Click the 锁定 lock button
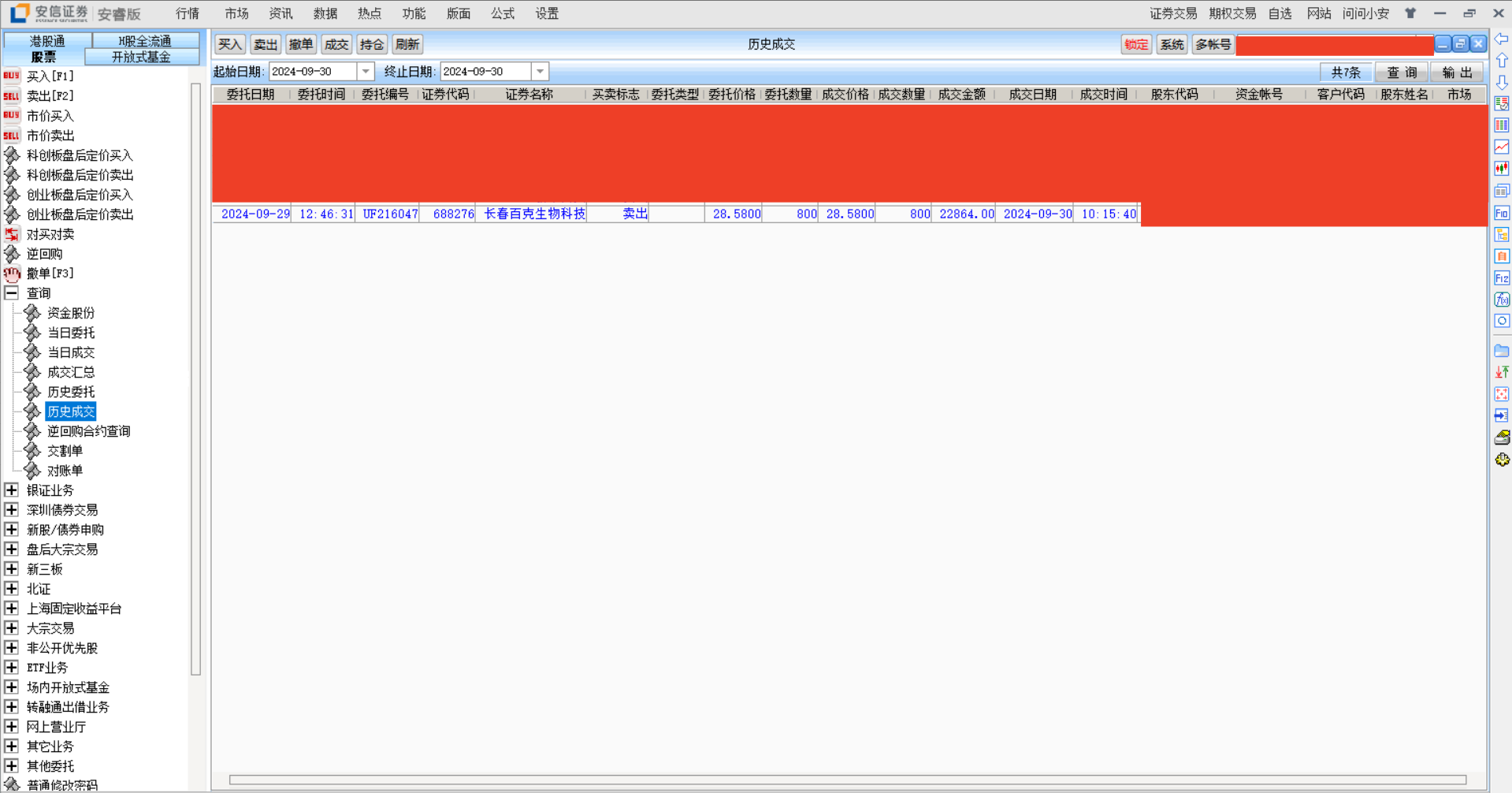This screenshot has width=1512, height=793. 1135,45
